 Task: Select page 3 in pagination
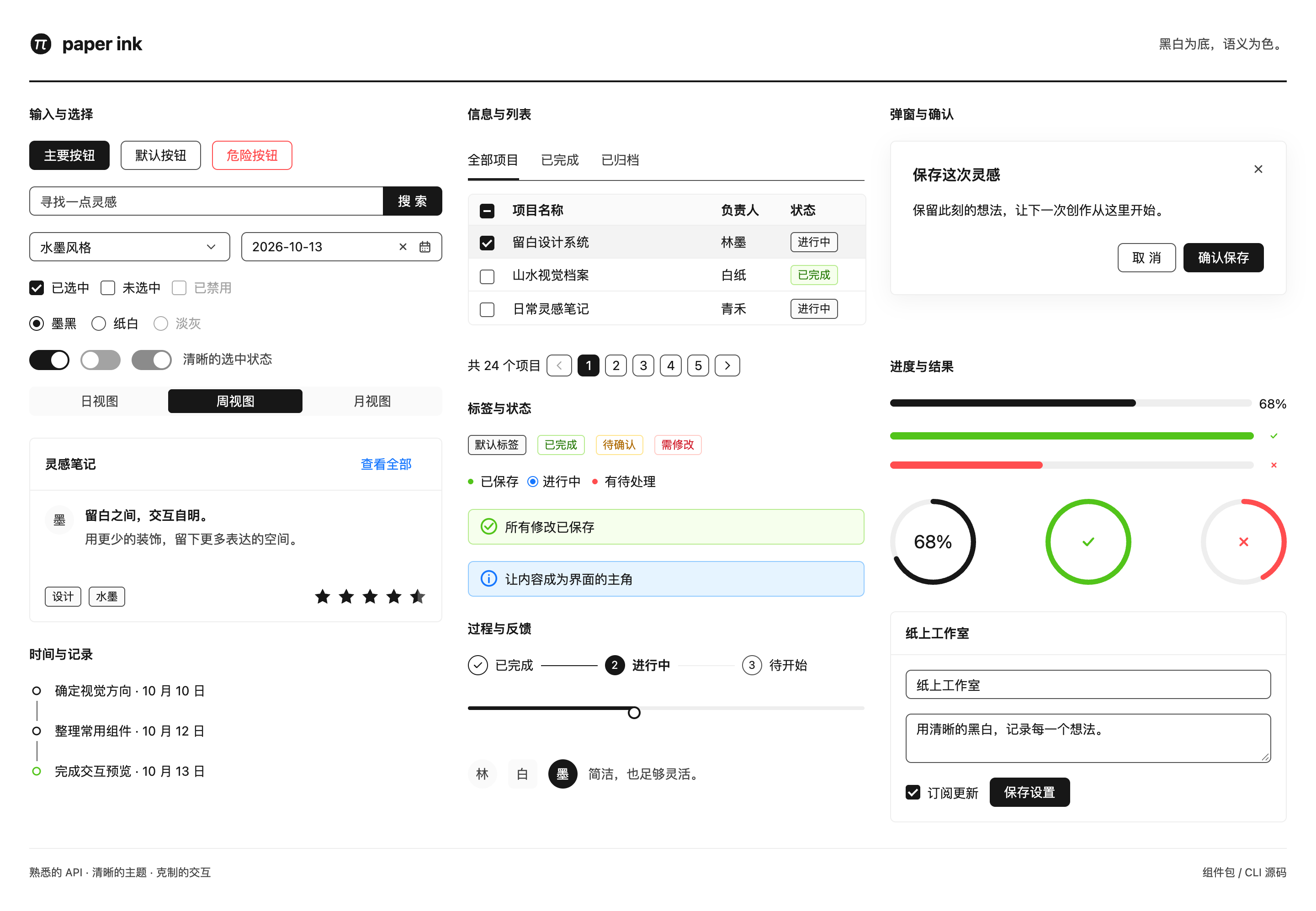pyautogui.click(x=643, y=366)
